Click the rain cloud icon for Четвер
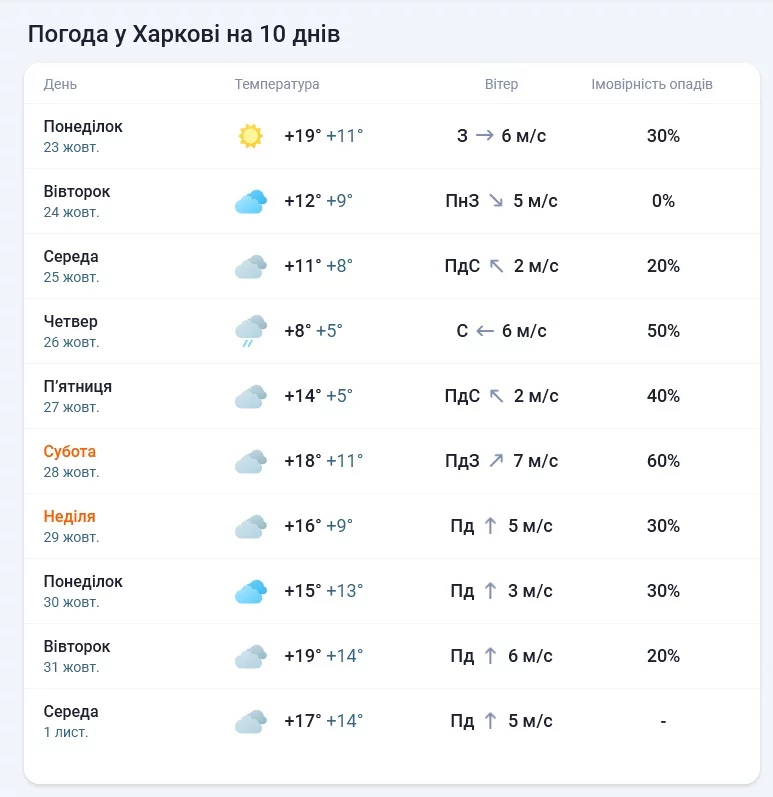The height and width of the screenshot is (797, 773). pos(250,330)
